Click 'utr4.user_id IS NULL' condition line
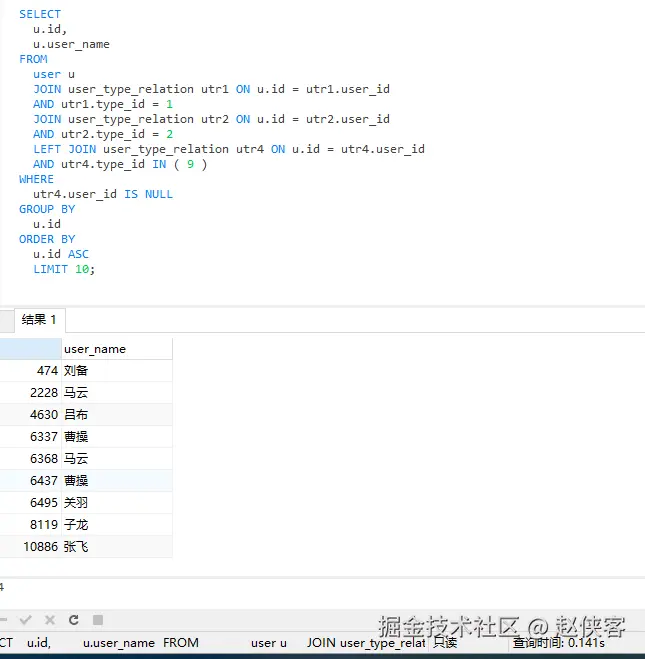Image resolution: width=645 pixels, height=659 pixels. click(x=103, y=194)
